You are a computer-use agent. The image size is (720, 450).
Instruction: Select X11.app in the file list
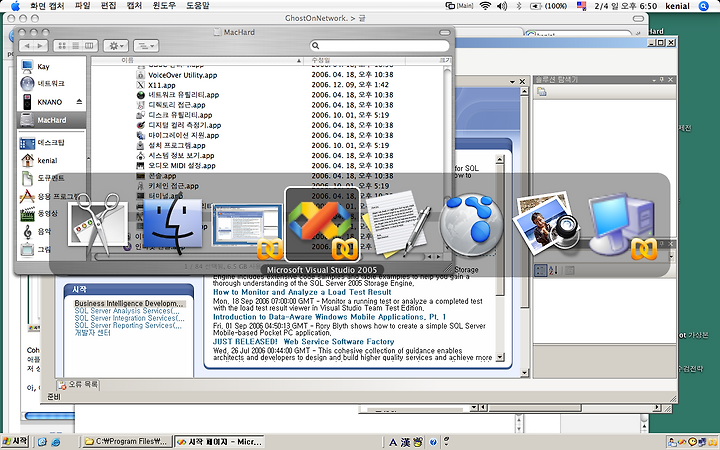point(162,85)
